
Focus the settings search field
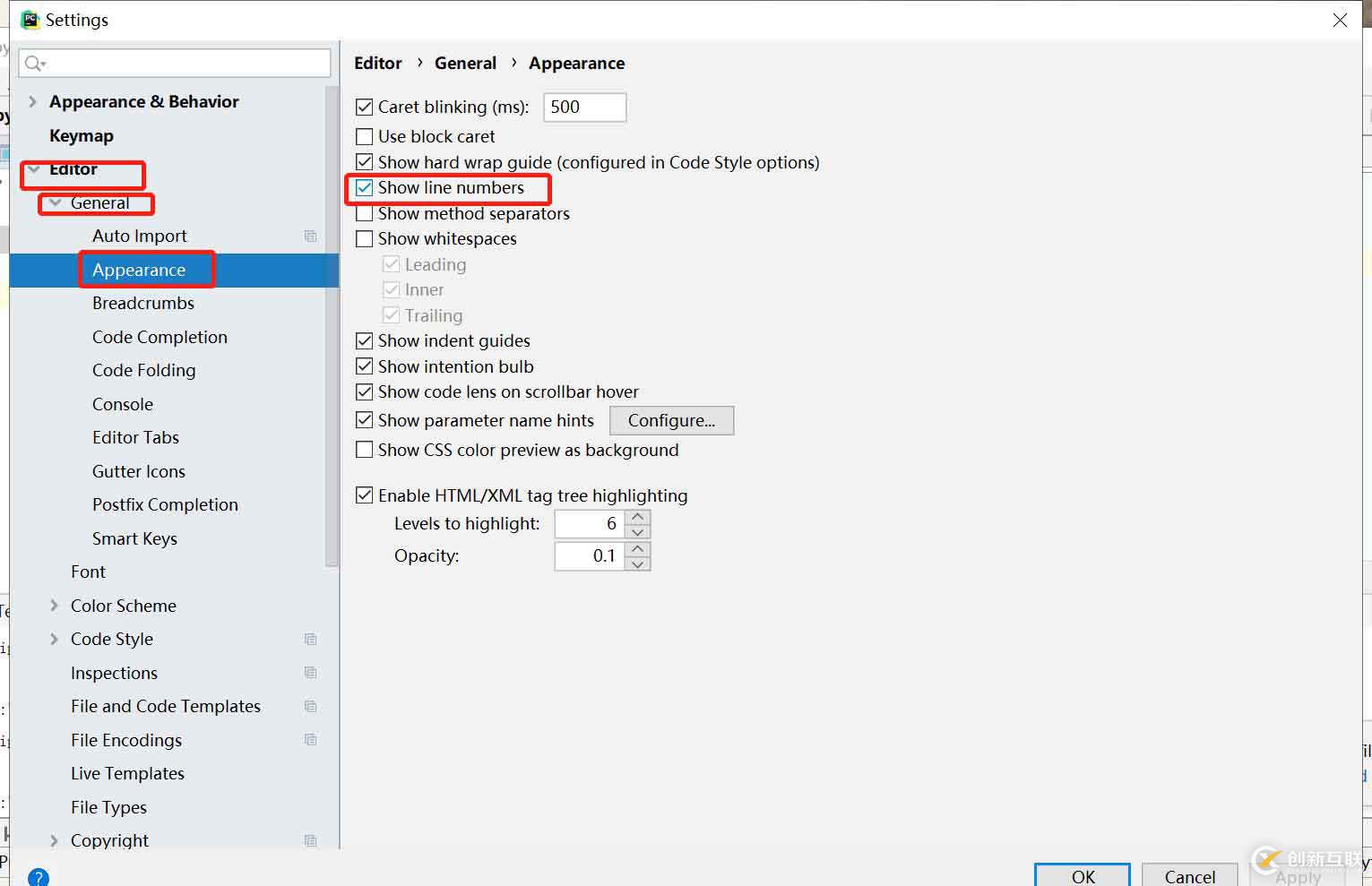(x=175, y=63)
